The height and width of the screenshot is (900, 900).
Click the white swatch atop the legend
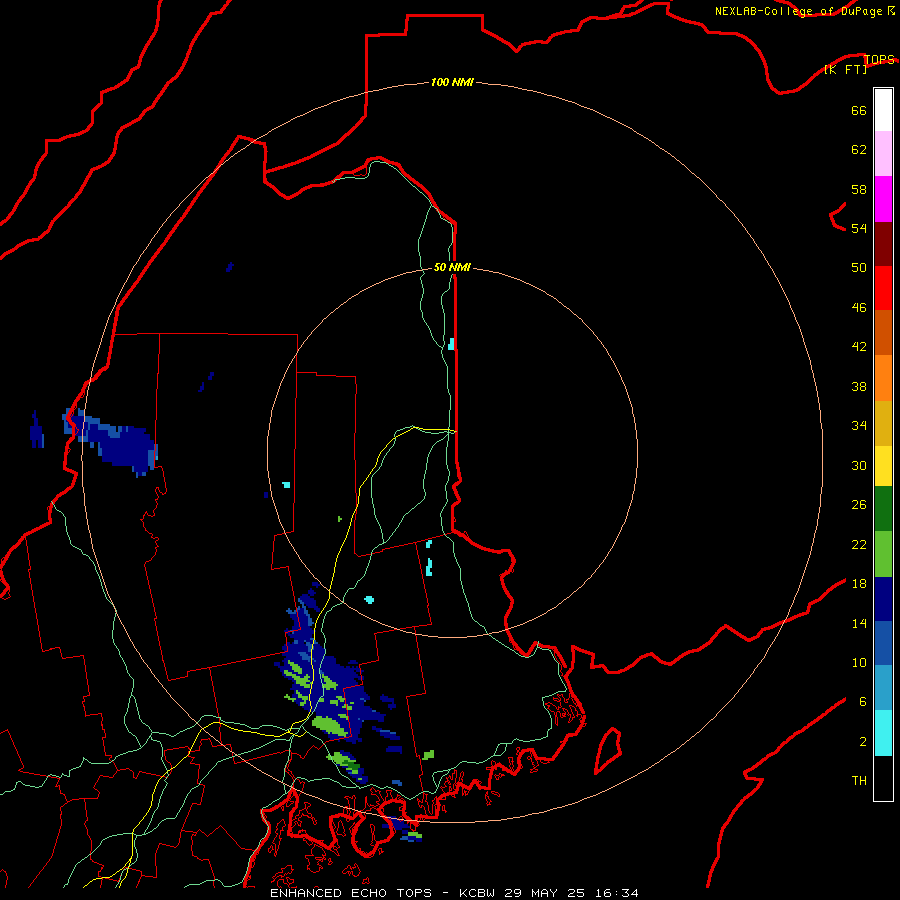(x=883, y=110)
